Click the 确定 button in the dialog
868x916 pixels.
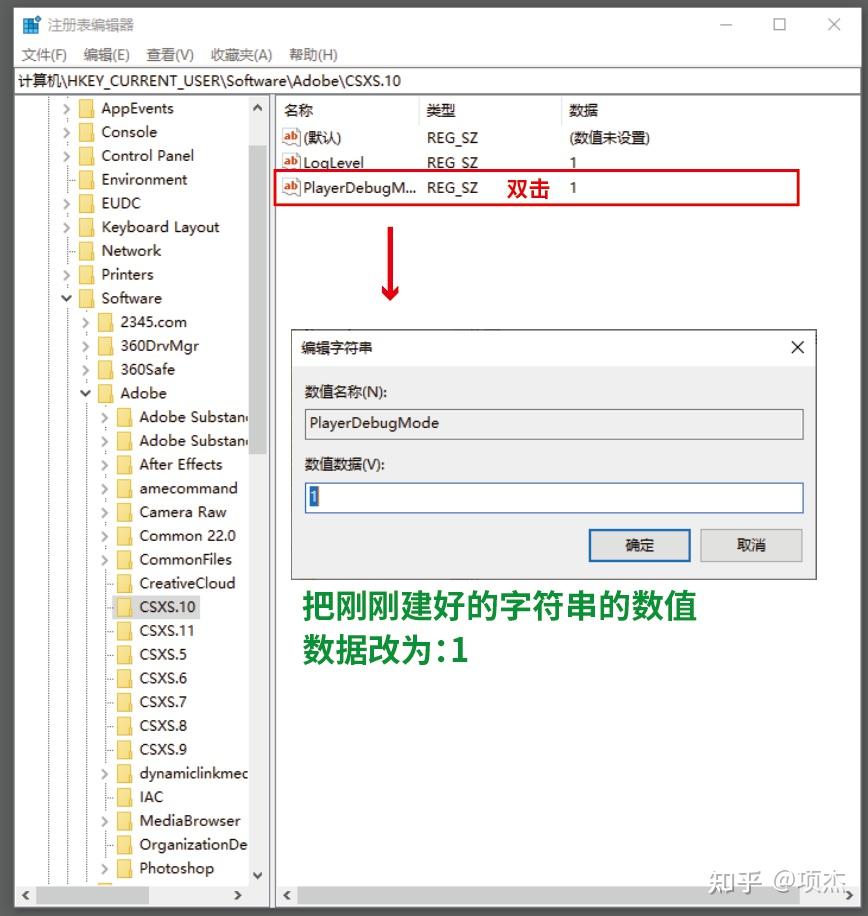pos(639,546)
